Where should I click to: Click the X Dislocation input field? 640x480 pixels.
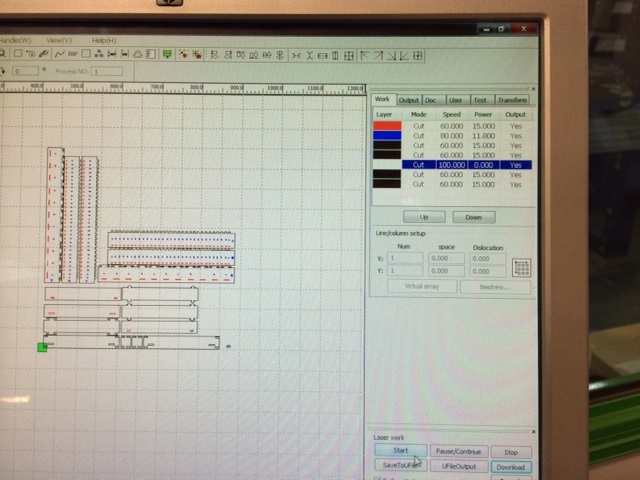488,258
